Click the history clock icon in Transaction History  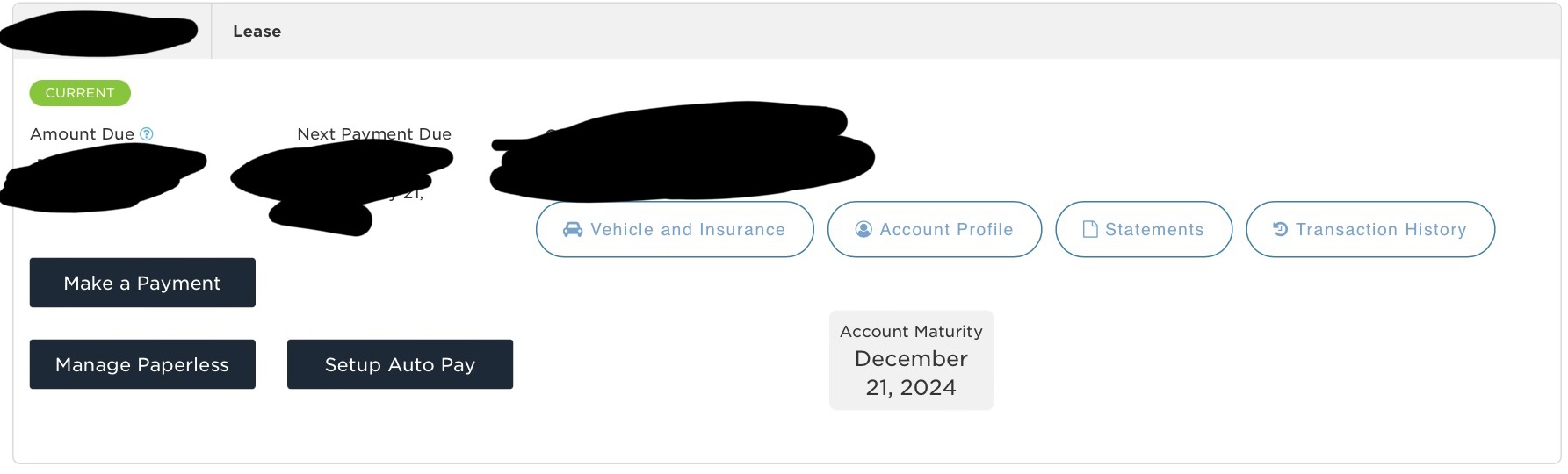(1281, 229)
